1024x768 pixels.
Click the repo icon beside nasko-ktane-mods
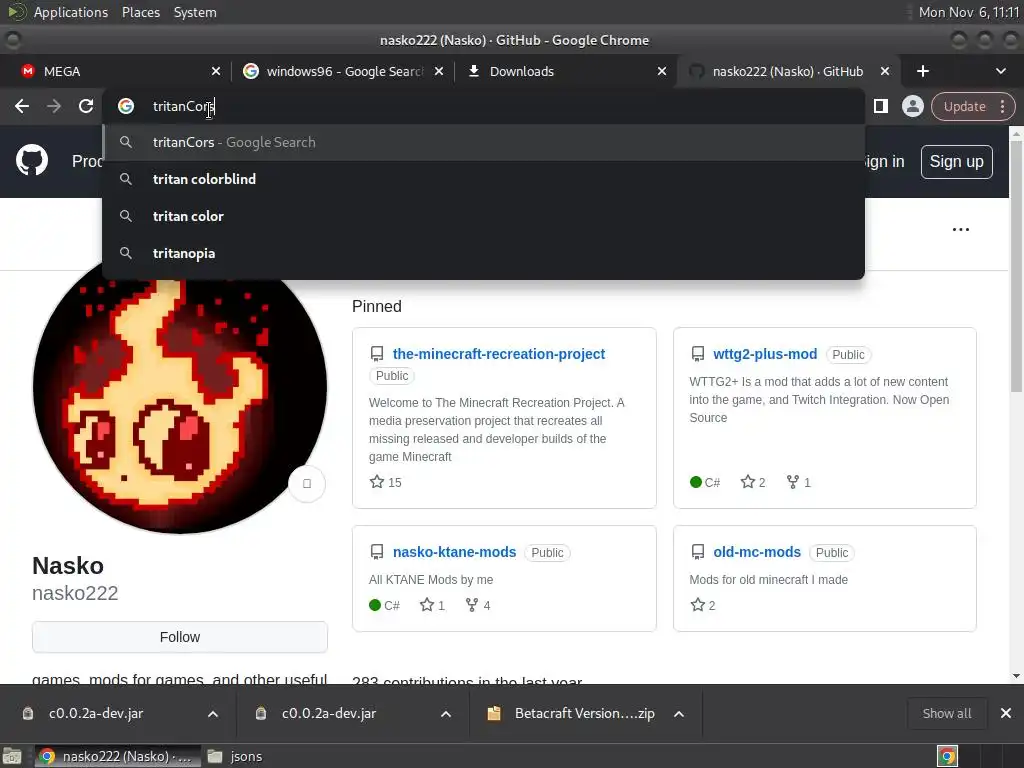[x=377, y=552]
